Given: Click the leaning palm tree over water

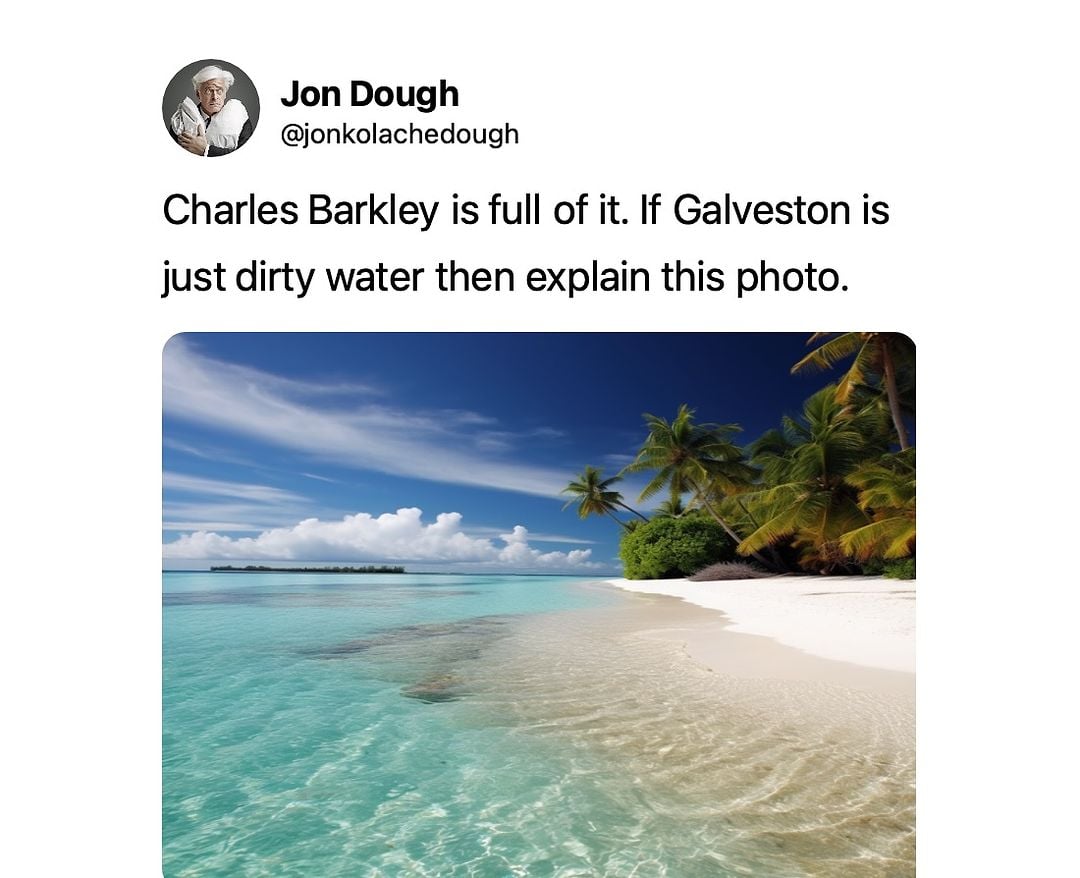Looking at the screenshot, I should 599,494.
